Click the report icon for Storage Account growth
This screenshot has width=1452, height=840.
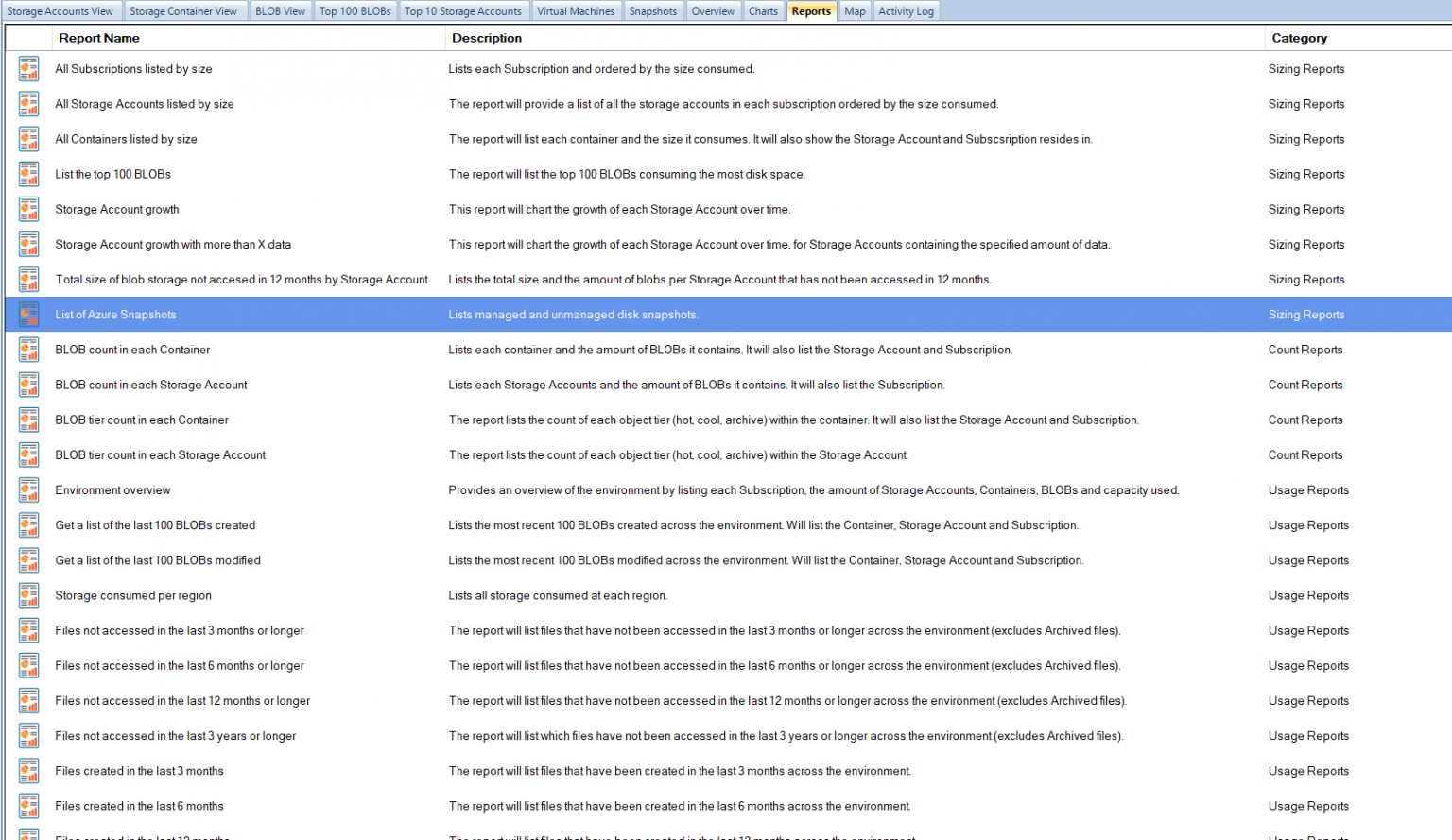coord(29,209)
